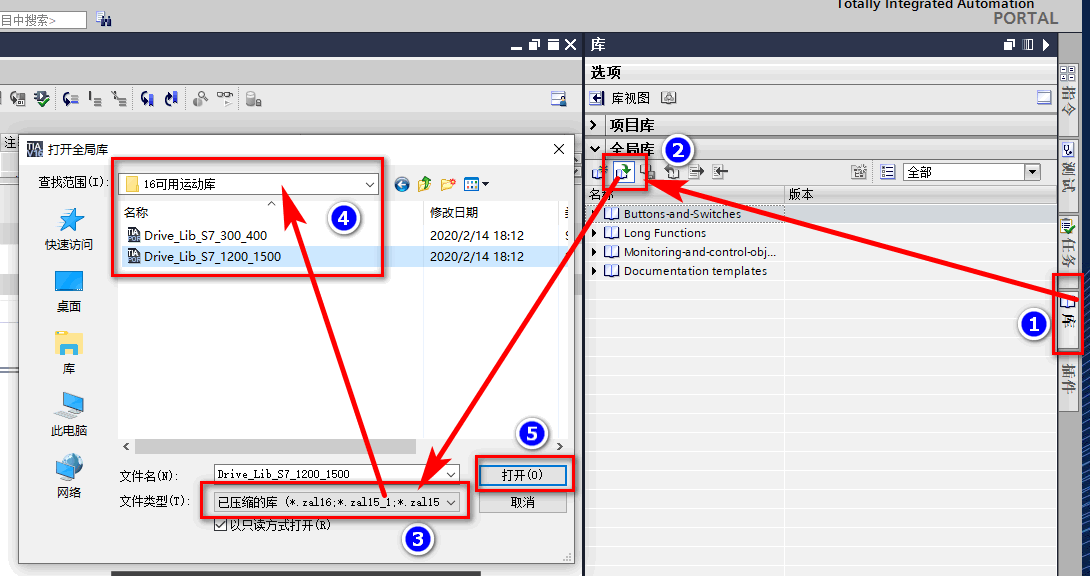Sort files by 修改日期 column header
Viewport: 1090px width, 576px height.
(x=453, y=213)
